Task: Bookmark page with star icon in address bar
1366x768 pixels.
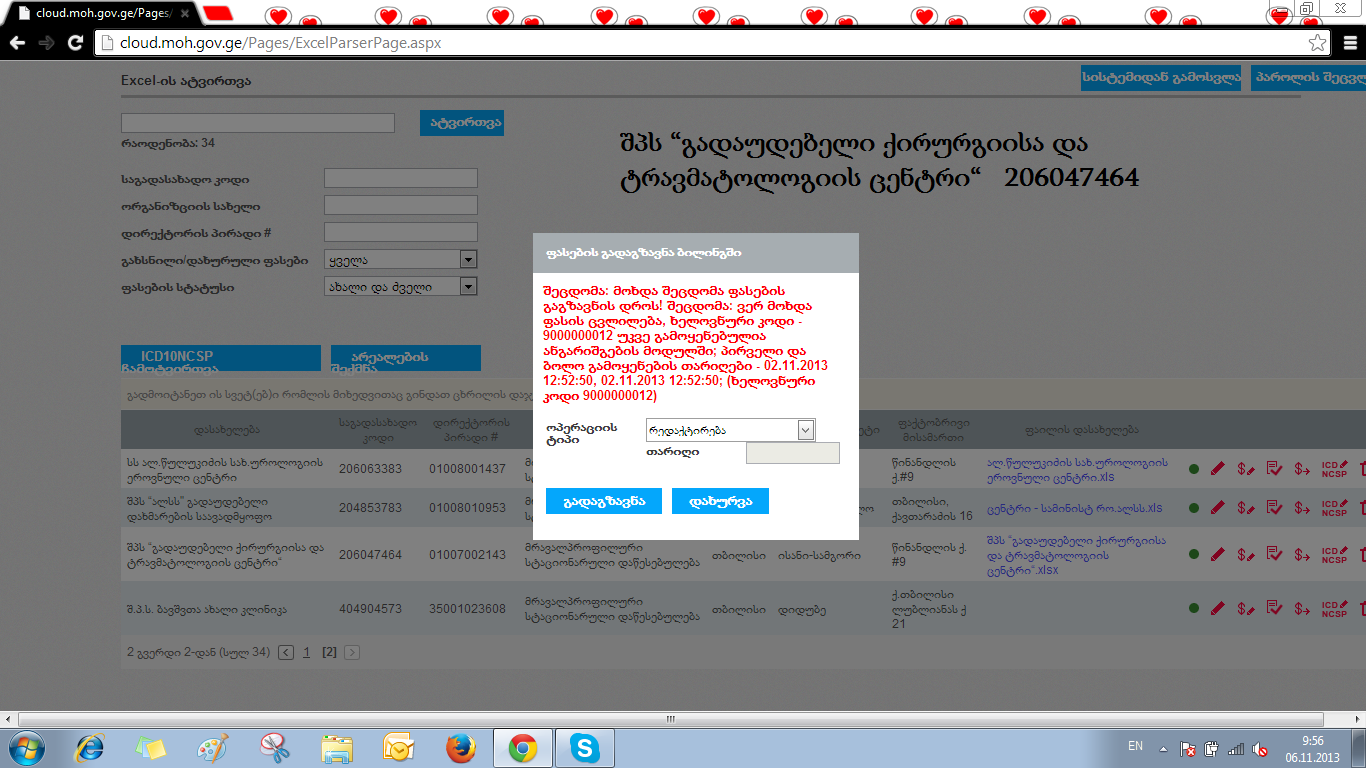Action: pyautogui.click(x=1318, y=43)
